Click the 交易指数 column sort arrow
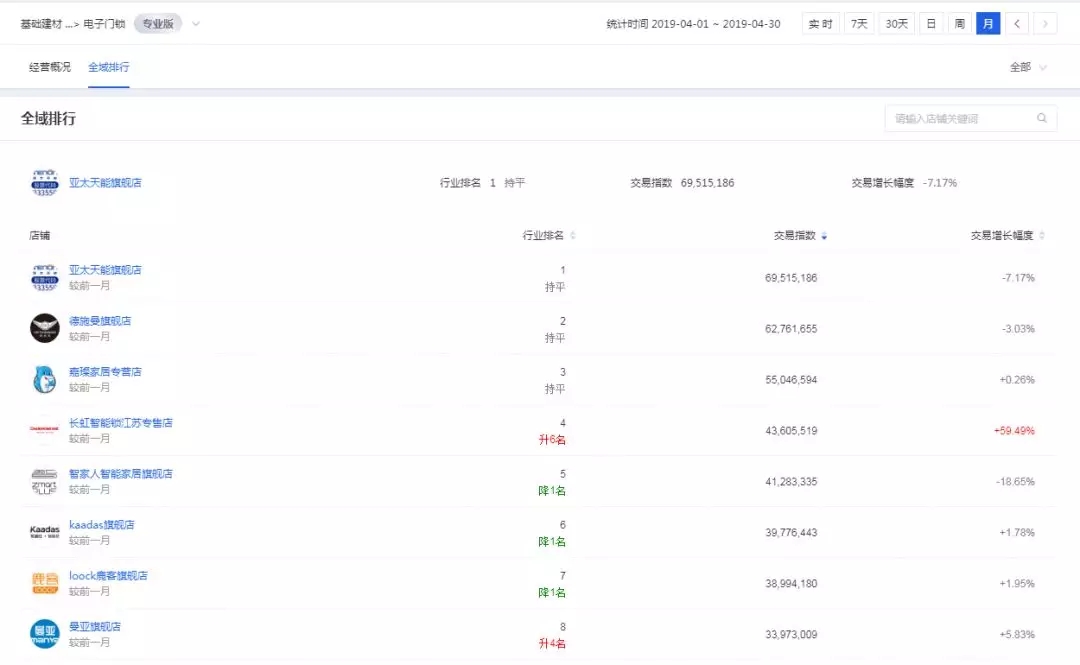The width and height of the screenshot is (1080, 665). point(823,235)
